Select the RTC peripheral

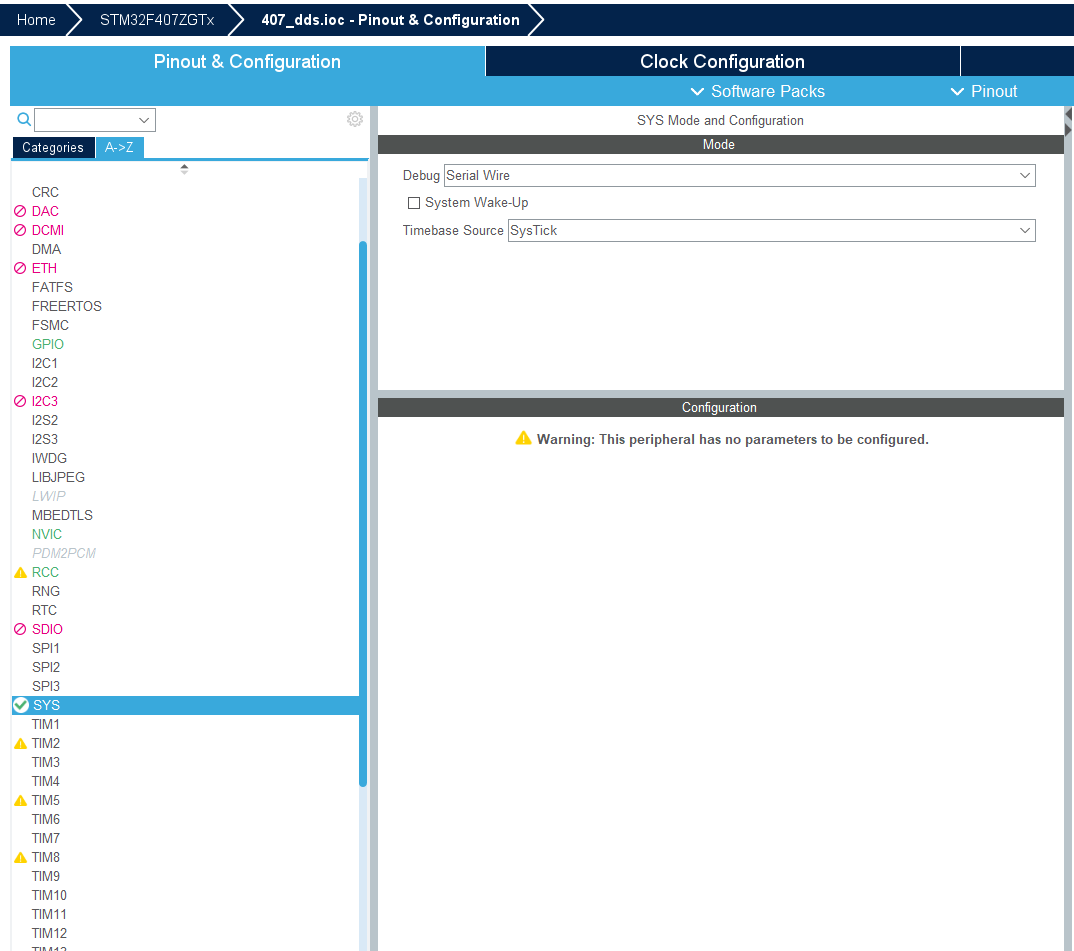click(45, 610)
